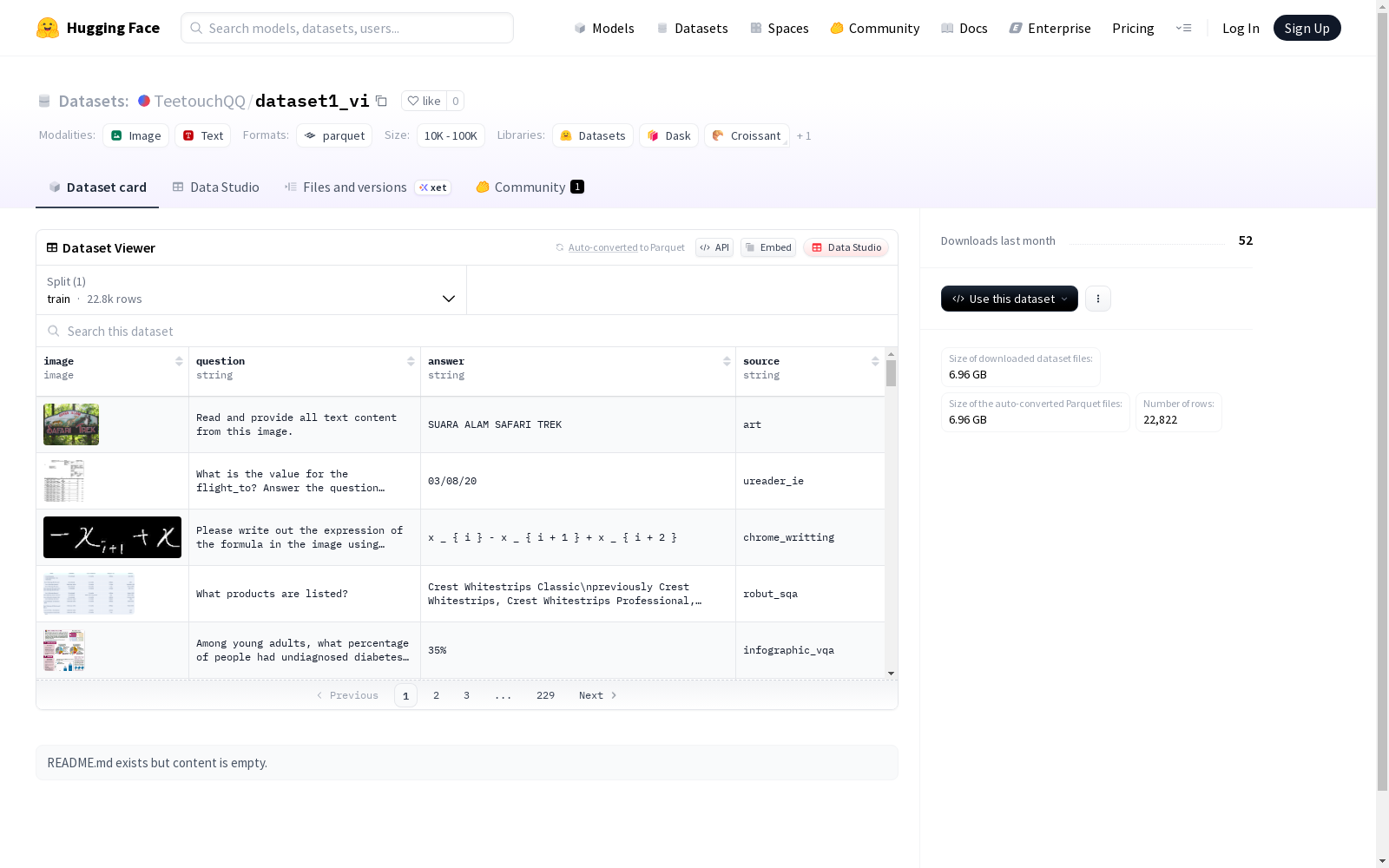The width and height of the screenshot is (1389, 868).
Task: Expand the Use this dataset dropdown
Action: (x=1009, y=299)
